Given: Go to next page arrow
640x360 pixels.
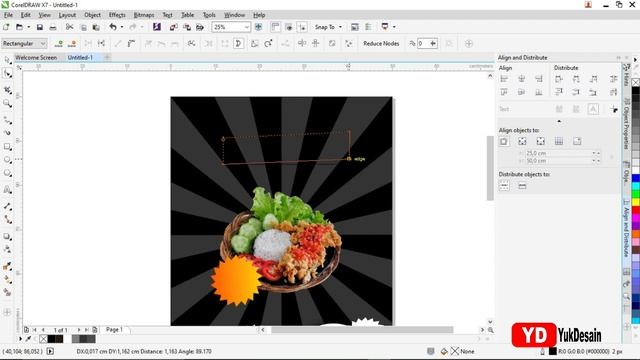Looking at the screenshot, I should point(79,330).
